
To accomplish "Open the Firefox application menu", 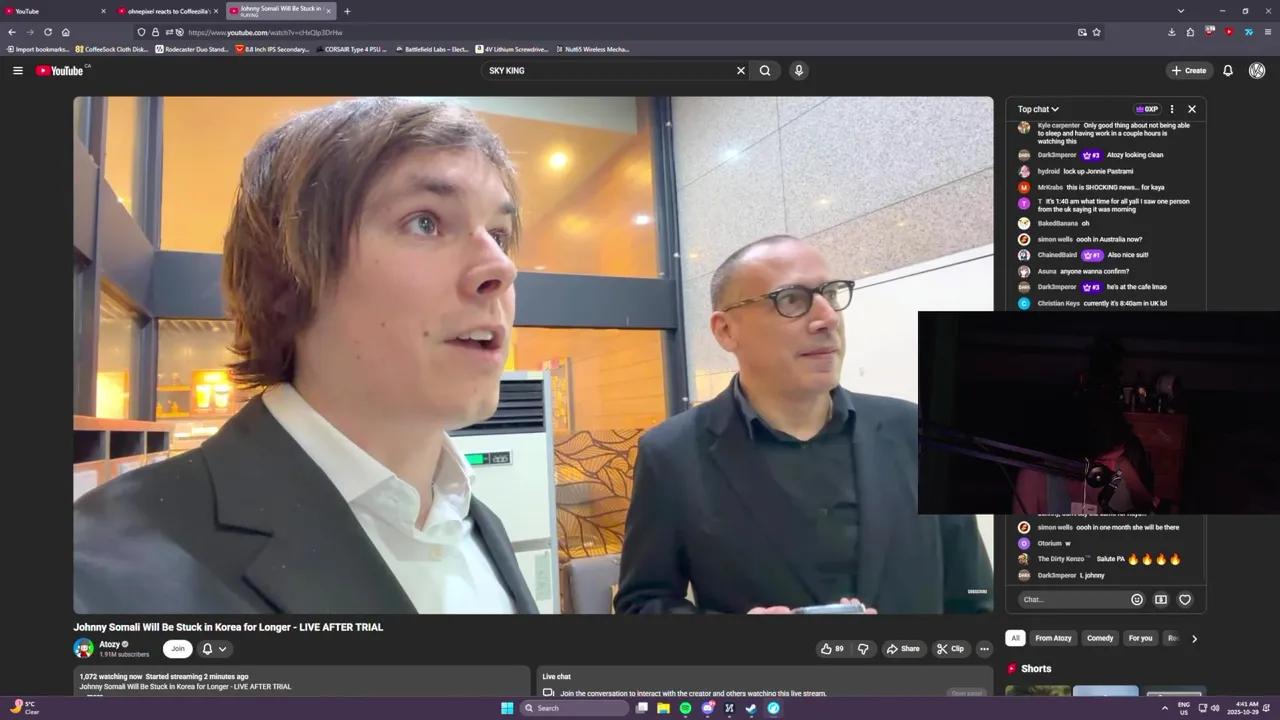I will pyautogui.click(x=1268, y=32).
